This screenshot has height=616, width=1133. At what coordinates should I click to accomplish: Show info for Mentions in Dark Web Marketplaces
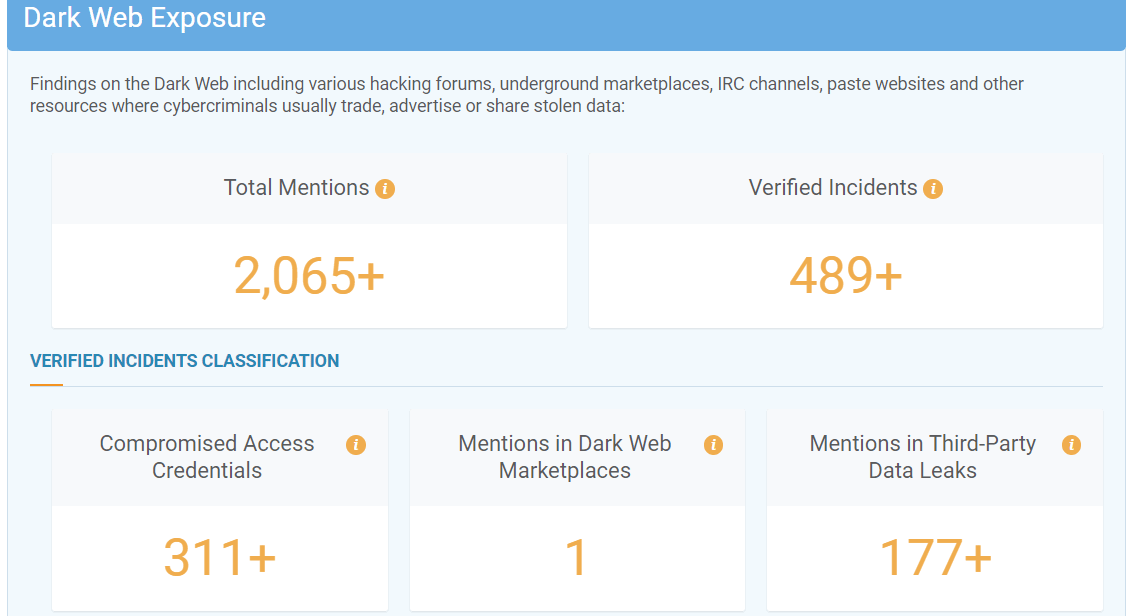coord(713,445)
